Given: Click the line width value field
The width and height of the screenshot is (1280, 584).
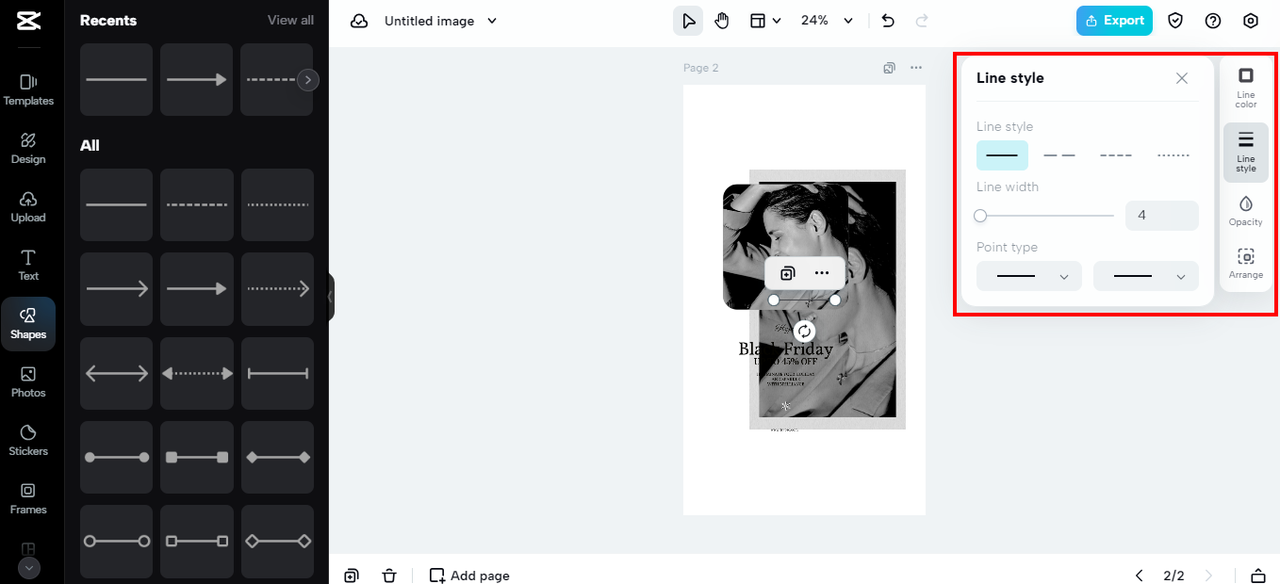Looking at the screenshot, I should [1162, 215].
